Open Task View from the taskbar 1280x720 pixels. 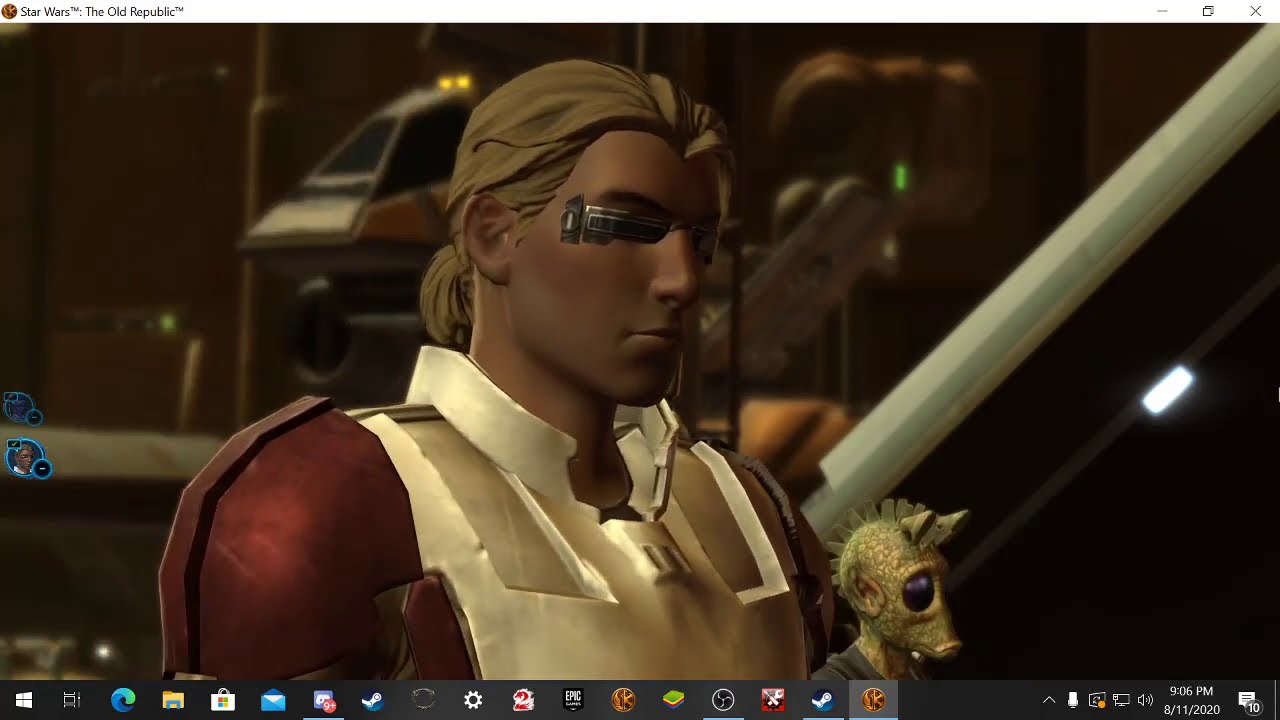point(72,700)
